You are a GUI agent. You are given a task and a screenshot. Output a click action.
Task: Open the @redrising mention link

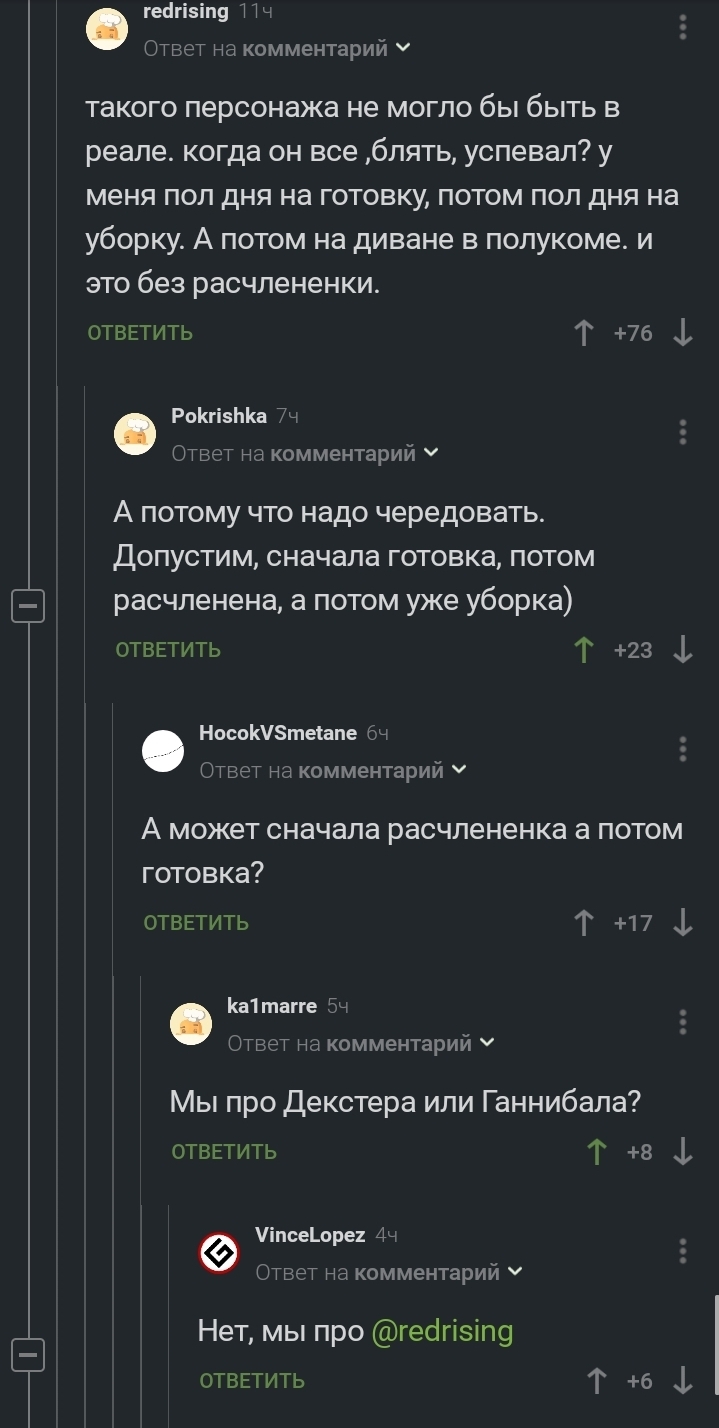pyautogui.click(x=442, y=1331)
